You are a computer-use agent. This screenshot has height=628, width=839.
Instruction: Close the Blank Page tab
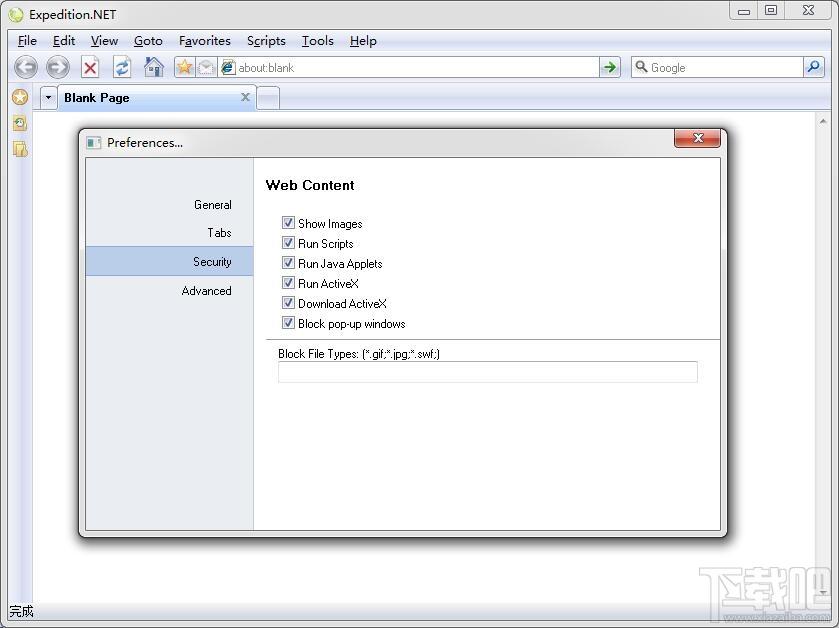[x=245, y=97]
